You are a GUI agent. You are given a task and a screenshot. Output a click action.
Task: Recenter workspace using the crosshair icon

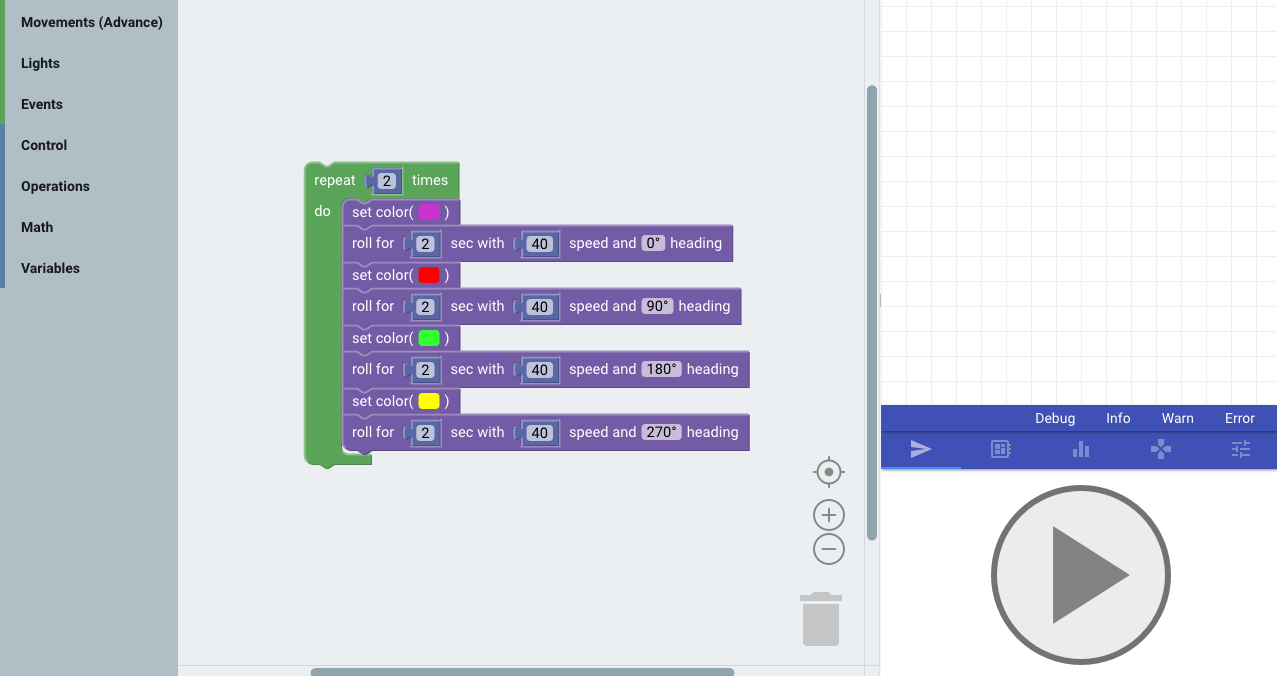828,471
